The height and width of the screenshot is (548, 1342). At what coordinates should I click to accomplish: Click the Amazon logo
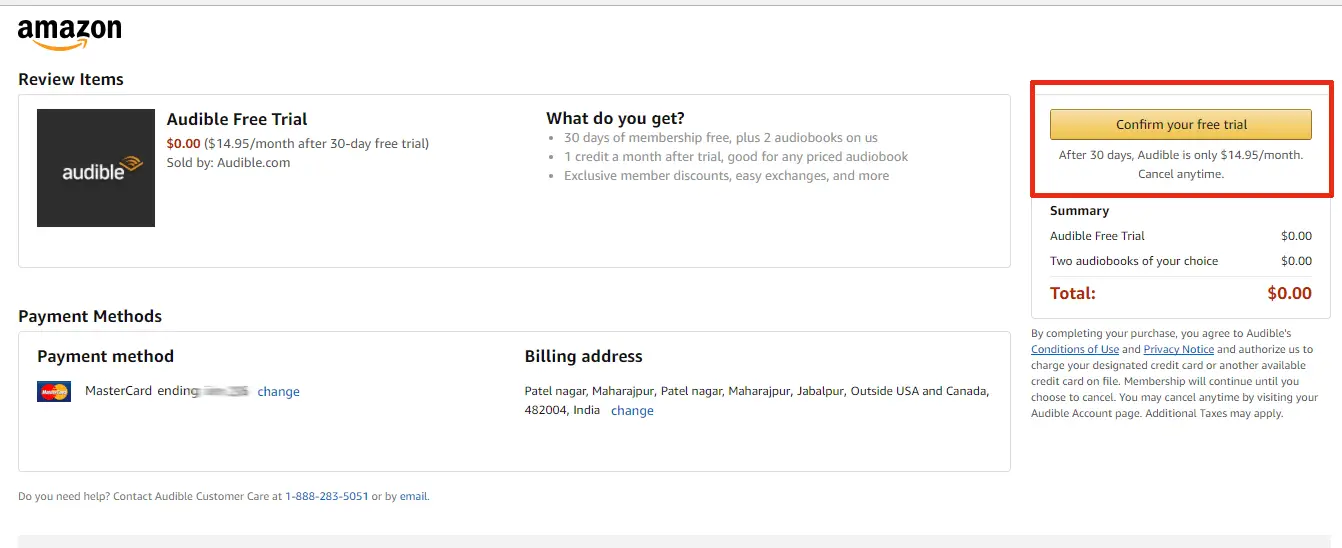tap(70, 34)
